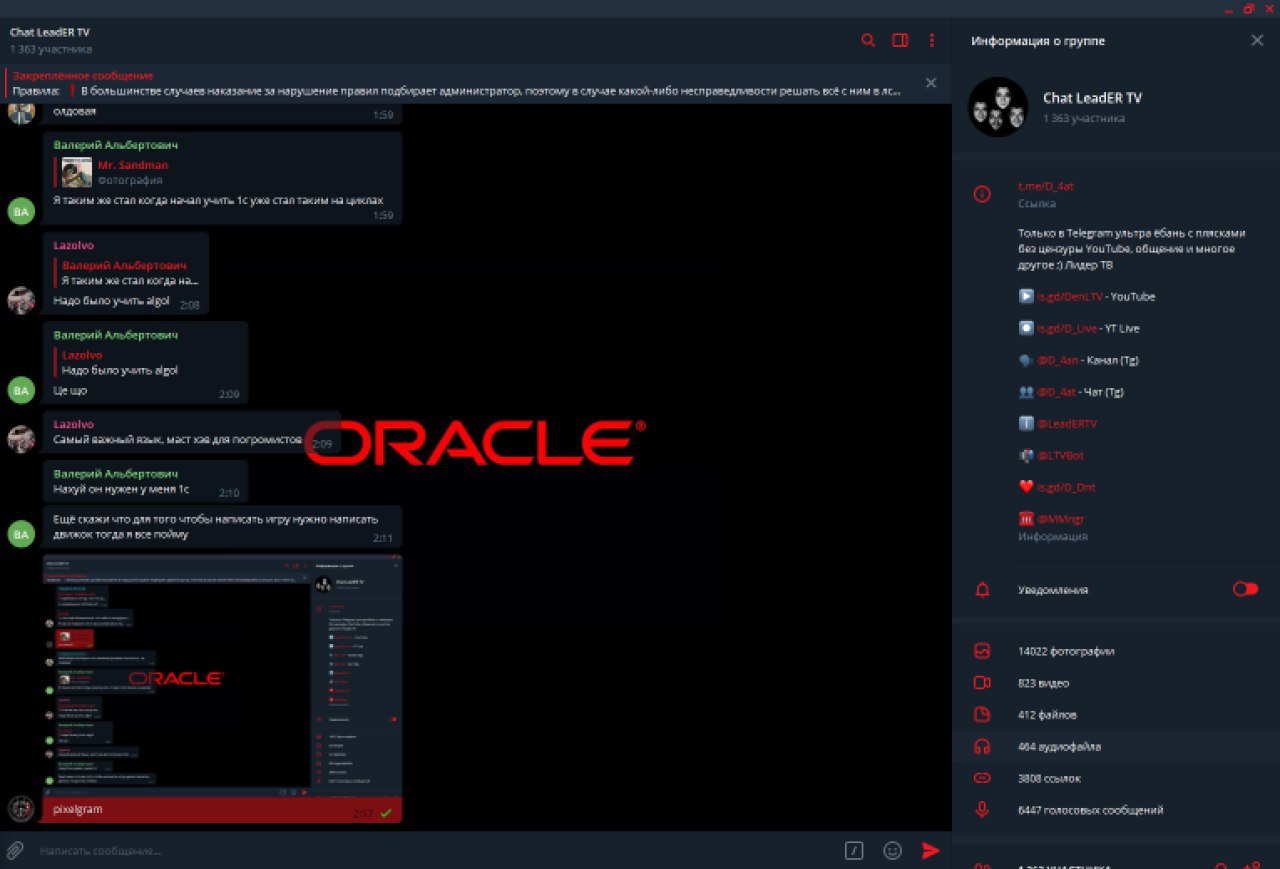Image resolution: width=1280 pixels, height=869 pixels.
Task: Close the group information panel
Action: (x=1257, y=40)
